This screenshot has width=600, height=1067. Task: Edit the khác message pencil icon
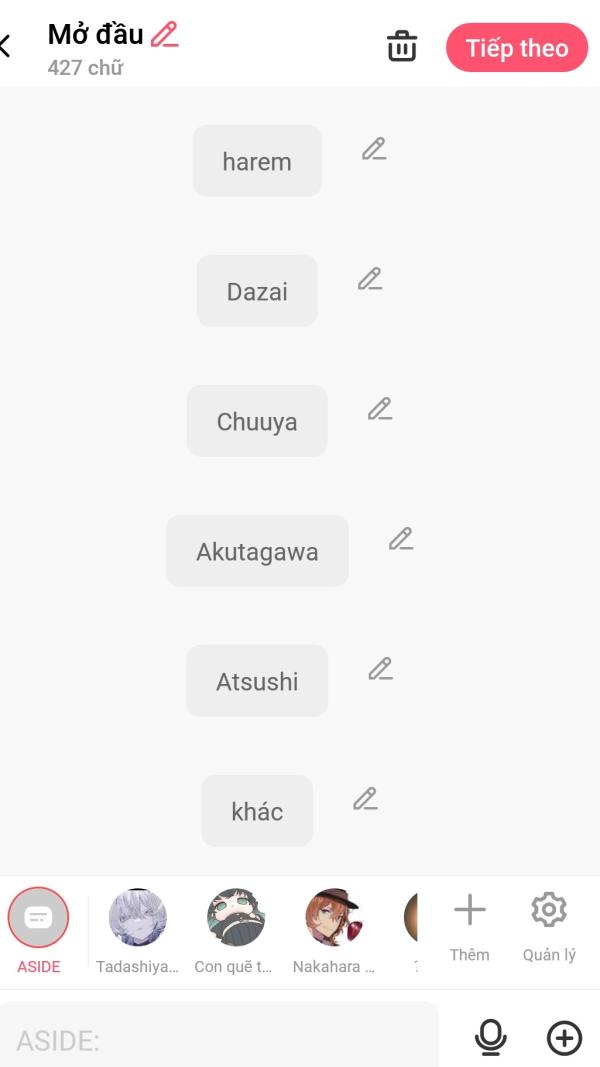click(x=365, y=799)
